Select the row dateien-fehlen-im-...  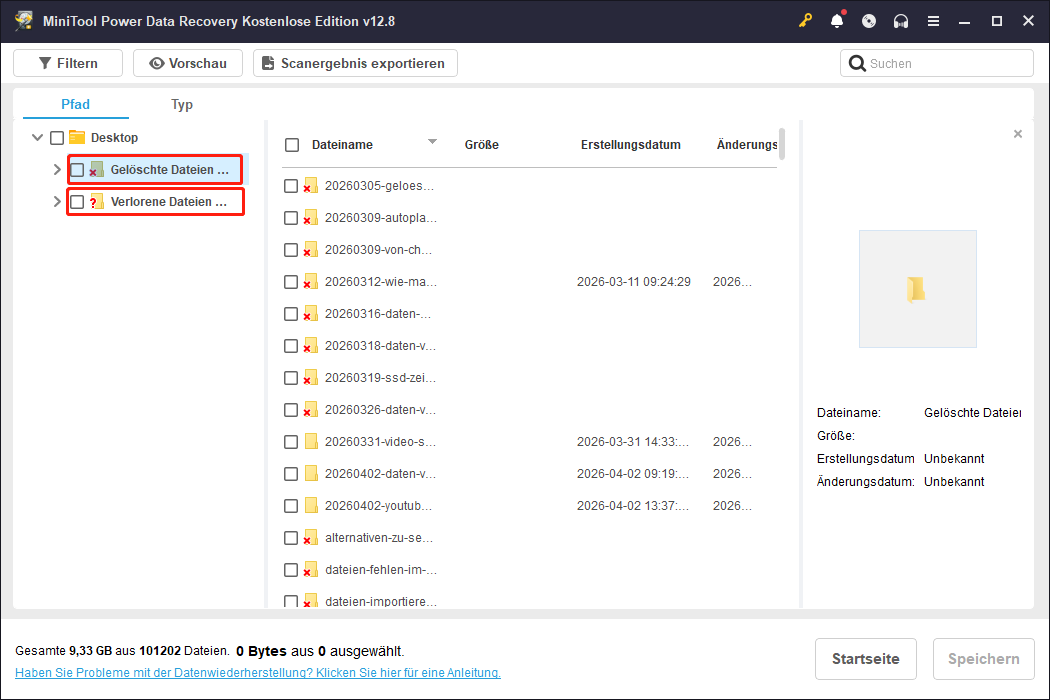coord(529,569)
